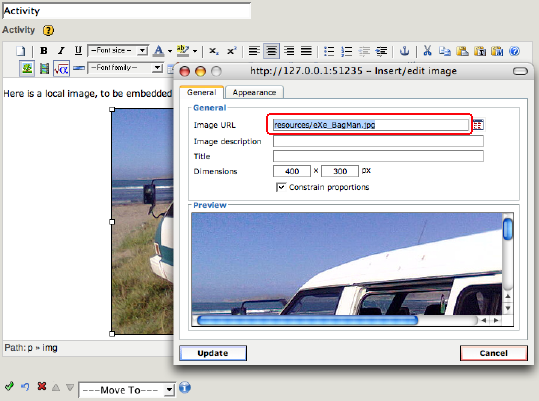Click the blue undo arrow icon

(x=25, y=387)
